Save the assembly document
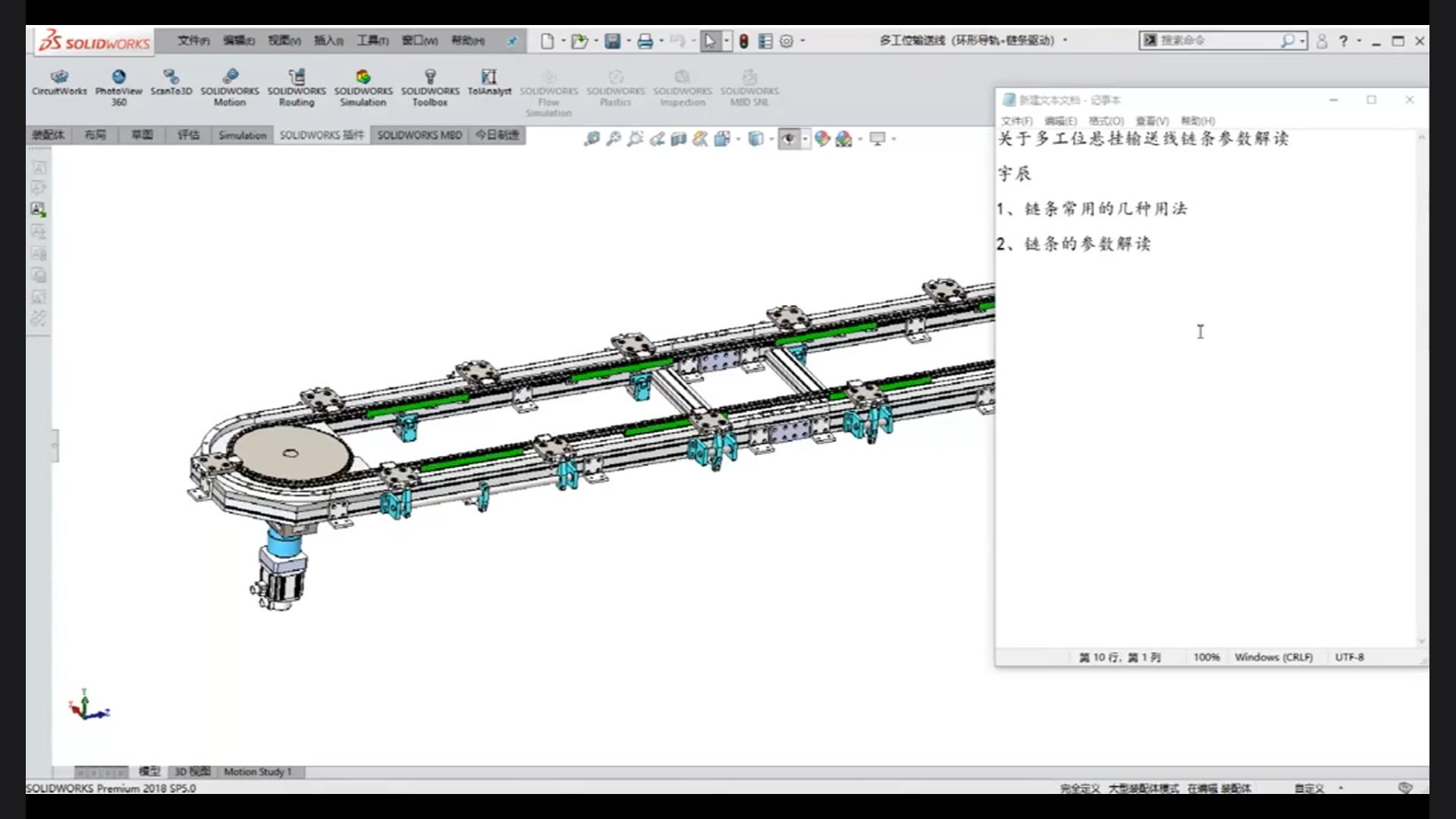 pos(613,41)
